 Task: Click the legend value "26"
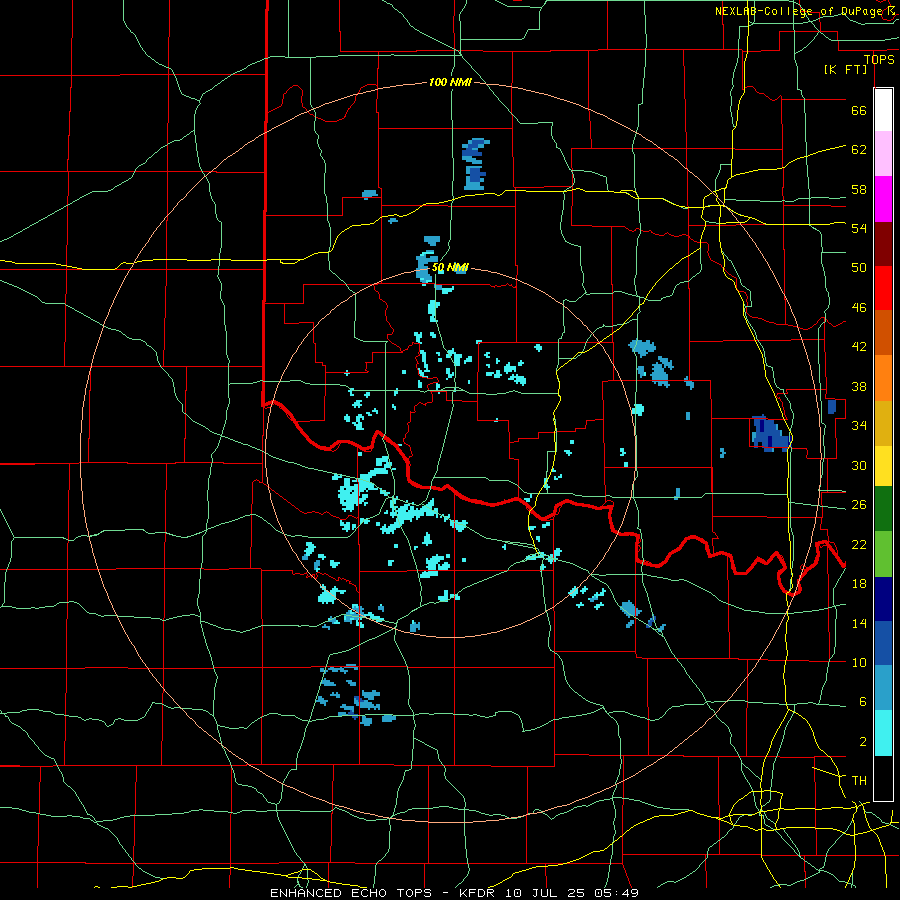tap(859, 505)
